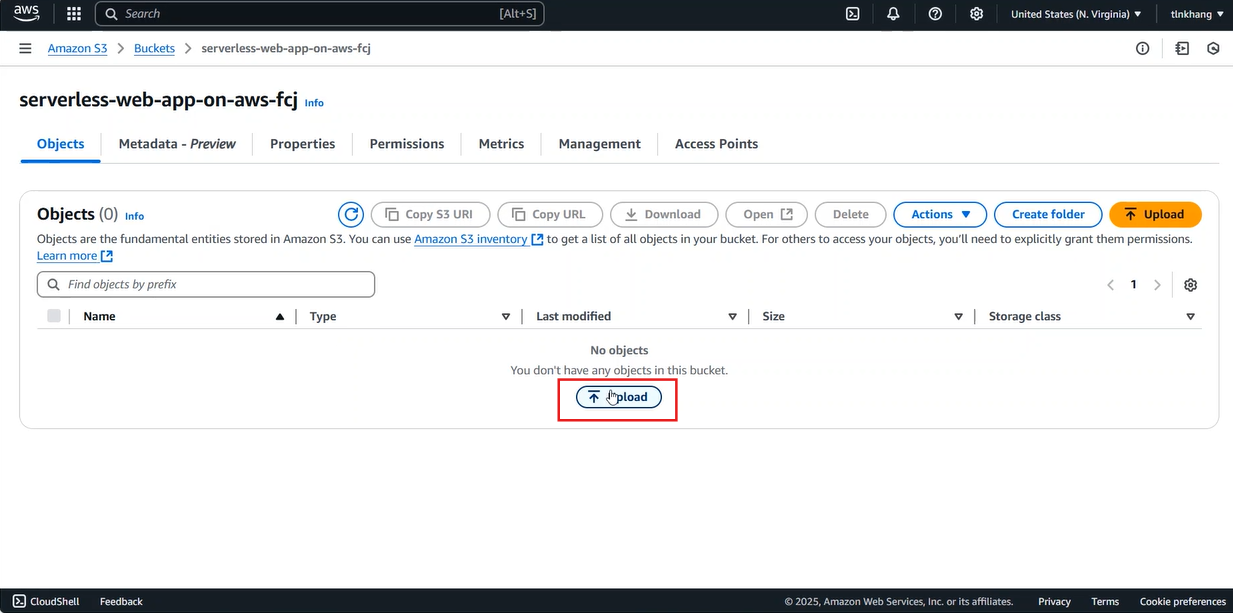Open the Type column sort arrow
Viewport: 1233px width, 613px height.
tap(506, 316)
